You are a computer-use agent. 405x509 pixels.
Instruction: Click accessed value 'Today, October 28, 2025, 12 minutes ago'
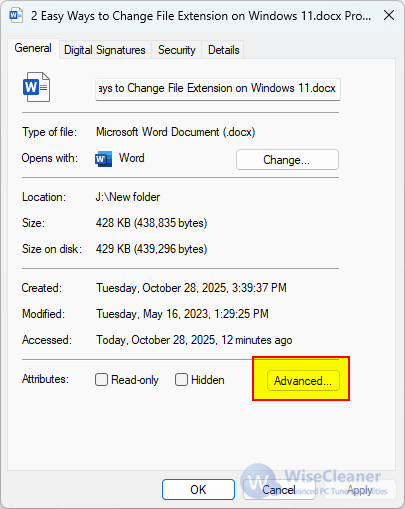194,340
